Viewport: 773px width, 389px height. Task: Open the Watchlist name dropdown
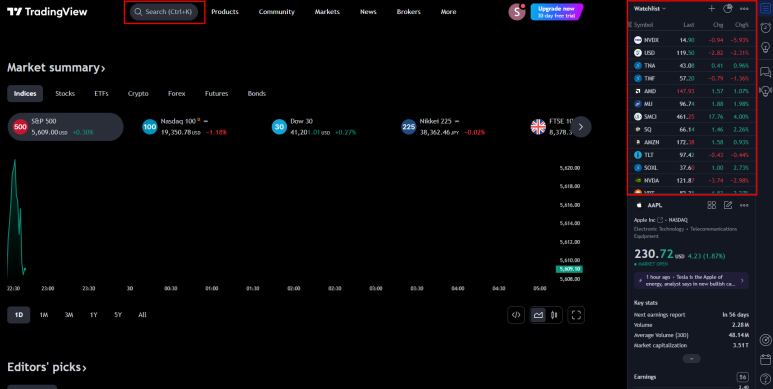coord(650,8)
